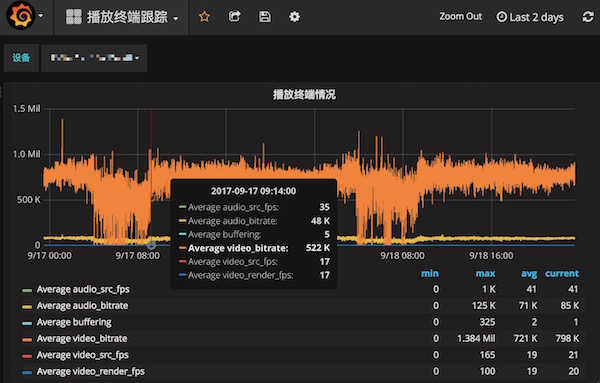Toggle Average video_src_fps series in legend
Screen dimensions: 600x383
coord(83,355)
